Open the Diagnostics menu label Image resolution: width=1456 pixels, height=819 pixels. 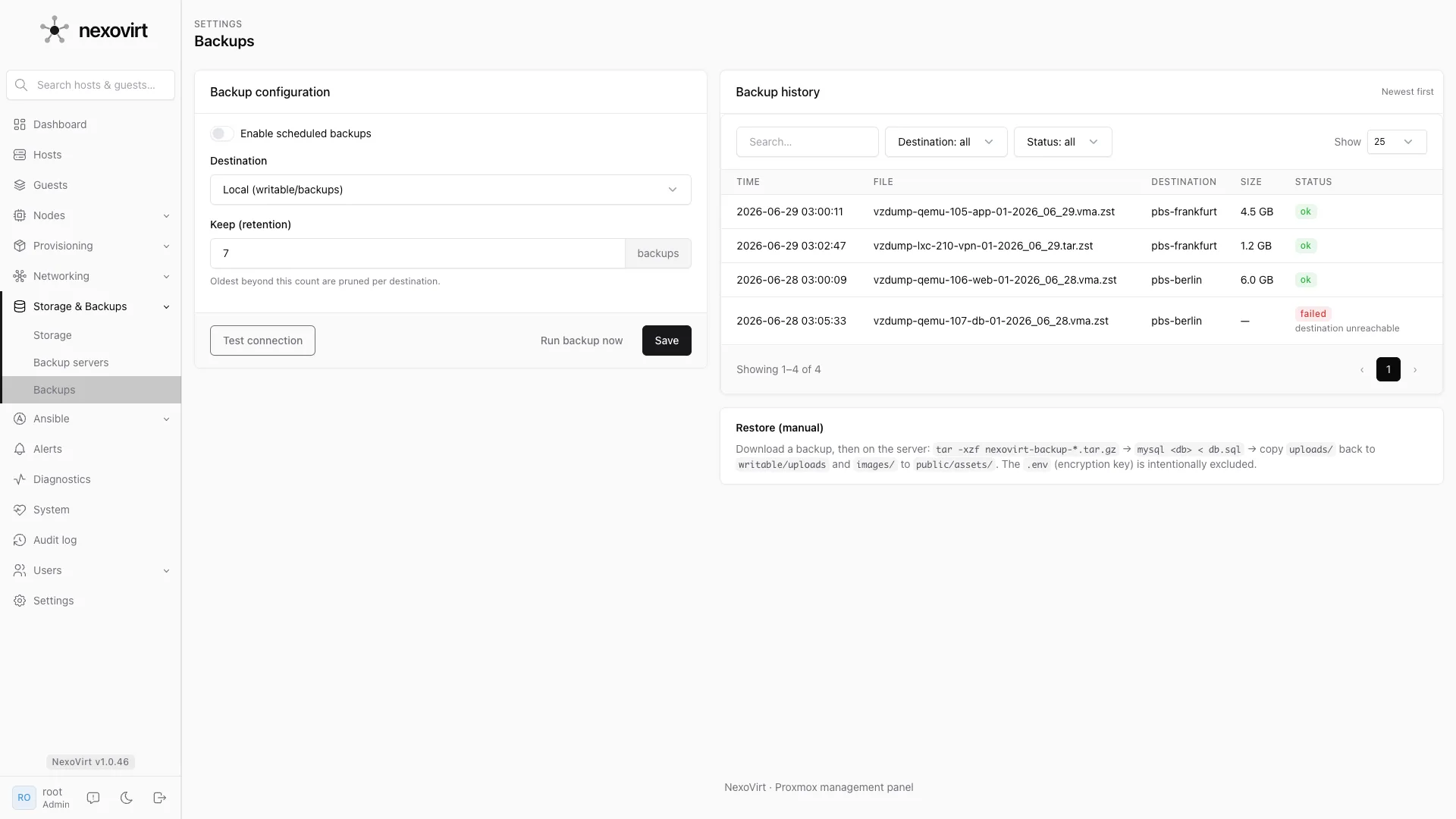coord(61,479)
